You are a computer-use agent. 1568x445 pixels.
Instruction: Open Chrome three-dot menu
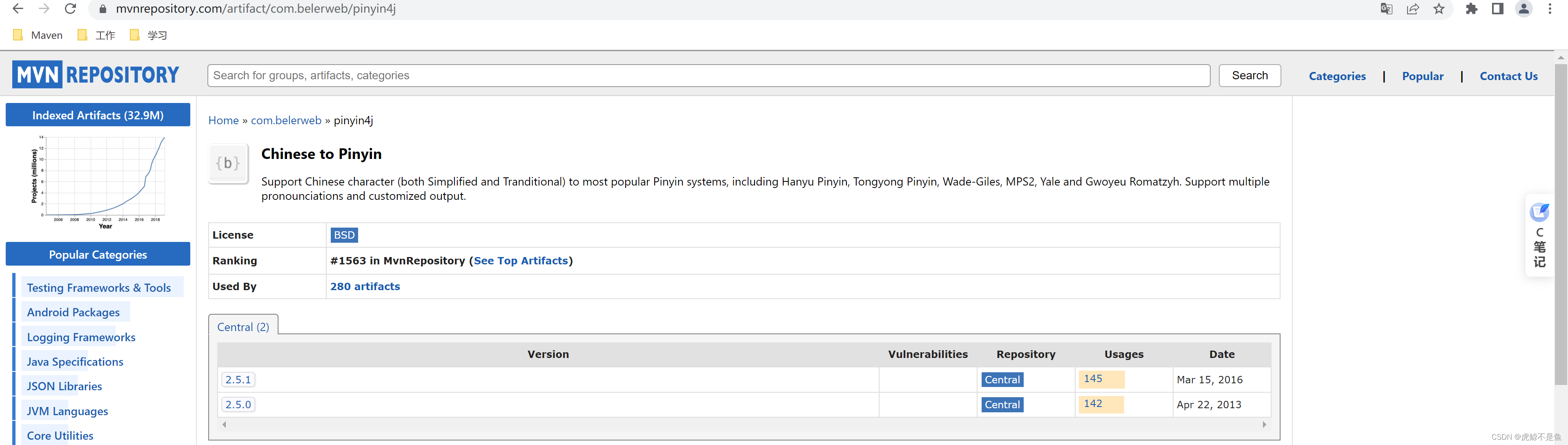[x=1550, y=9]
